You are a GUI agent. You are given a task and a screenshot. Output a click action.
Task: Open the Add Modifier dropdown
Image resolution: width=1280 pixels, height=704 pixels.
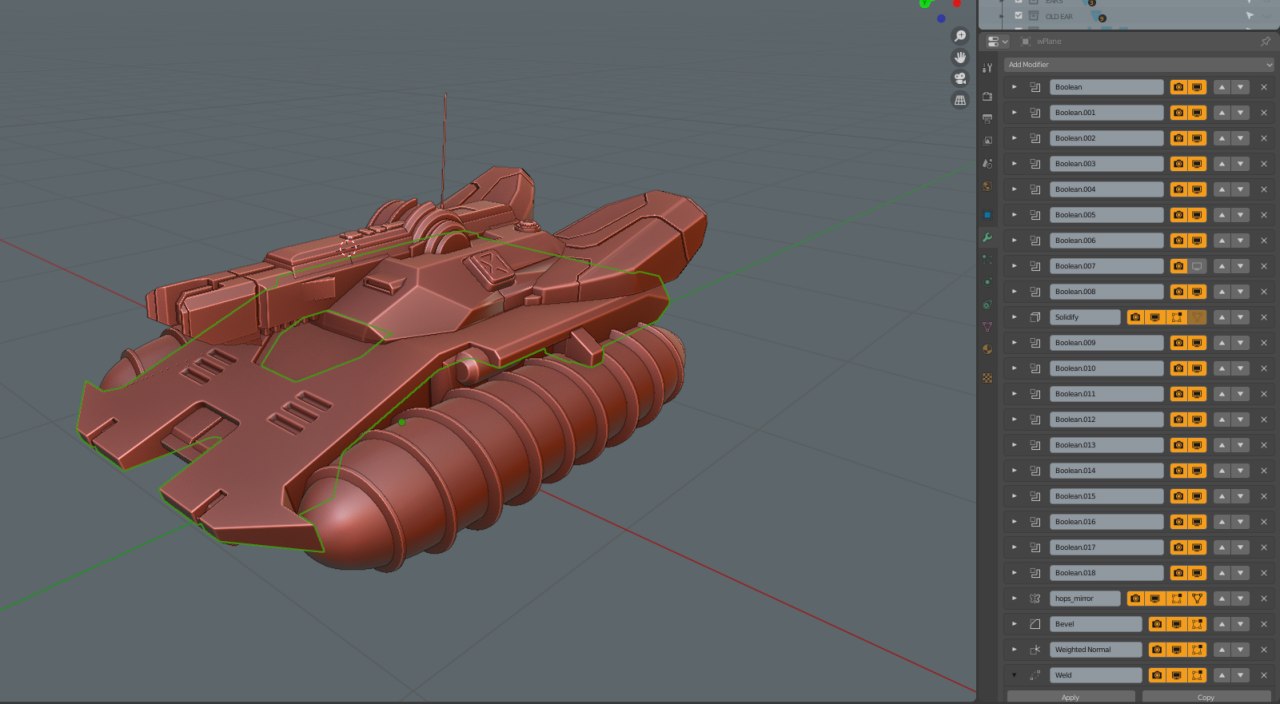pyautogui.click(x=1139, y=64)
